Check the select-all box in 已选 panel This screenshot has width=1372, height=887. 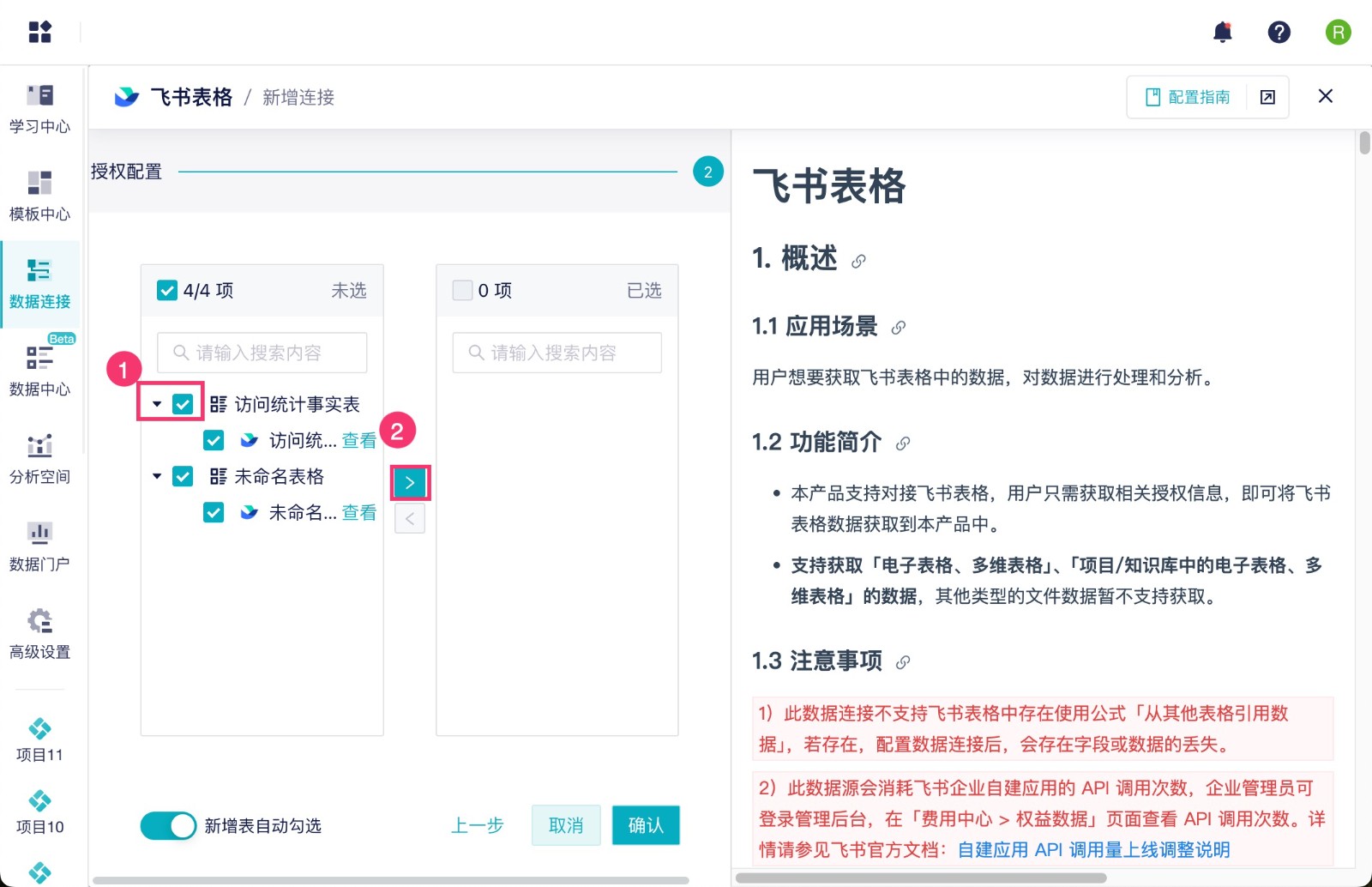(x=462, y=291)
